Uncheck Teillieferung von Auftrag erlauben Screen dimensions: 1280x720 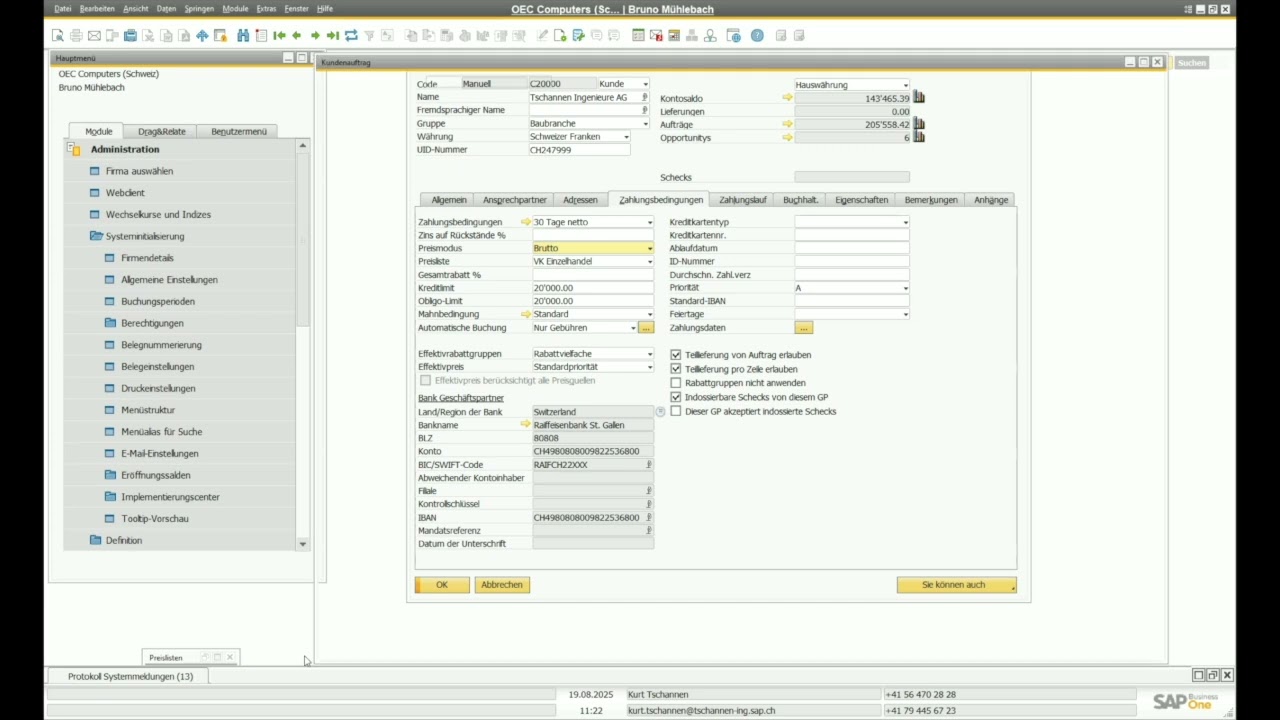676,355
